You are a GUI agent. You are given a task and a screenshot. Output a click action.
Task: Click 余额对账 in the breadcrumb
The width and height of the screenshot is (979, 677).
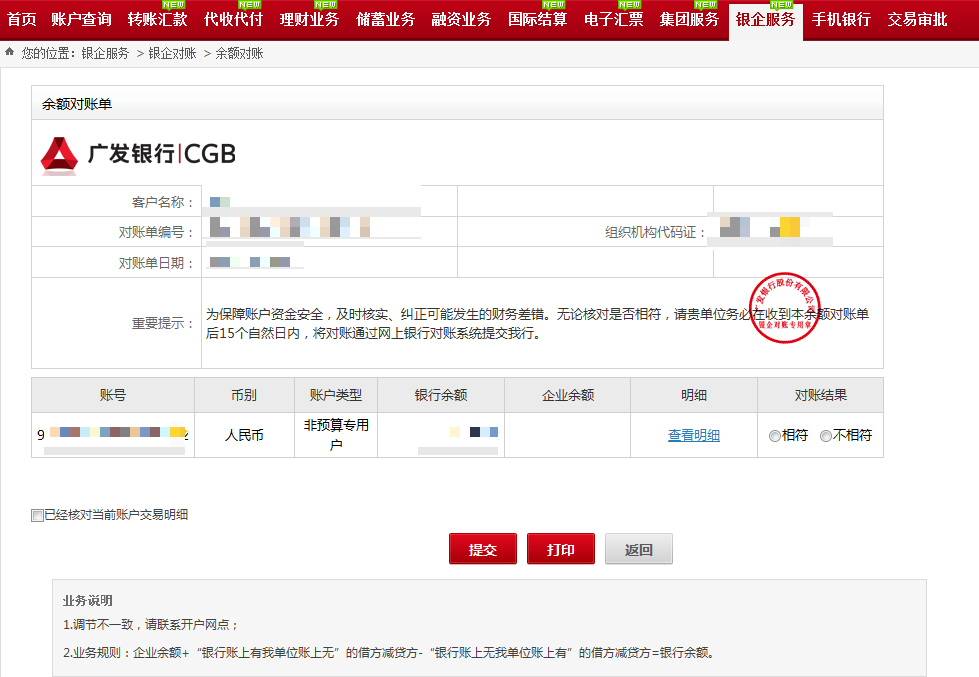click(239, 54)
